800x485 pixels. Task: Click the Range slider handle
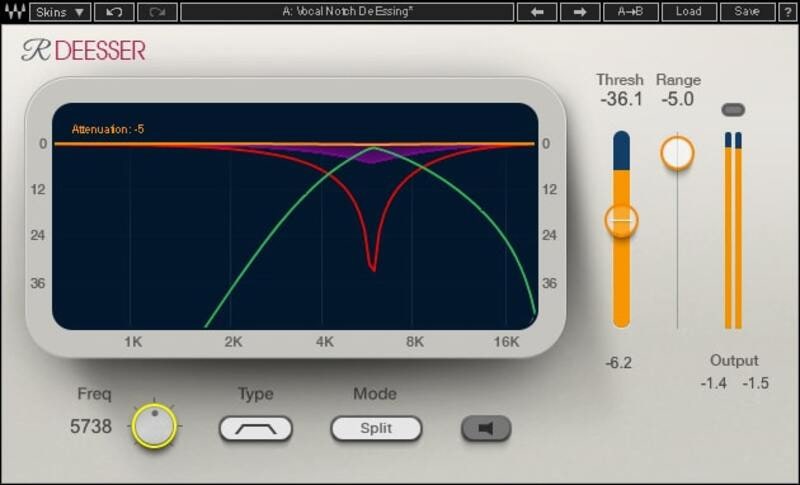677,152
